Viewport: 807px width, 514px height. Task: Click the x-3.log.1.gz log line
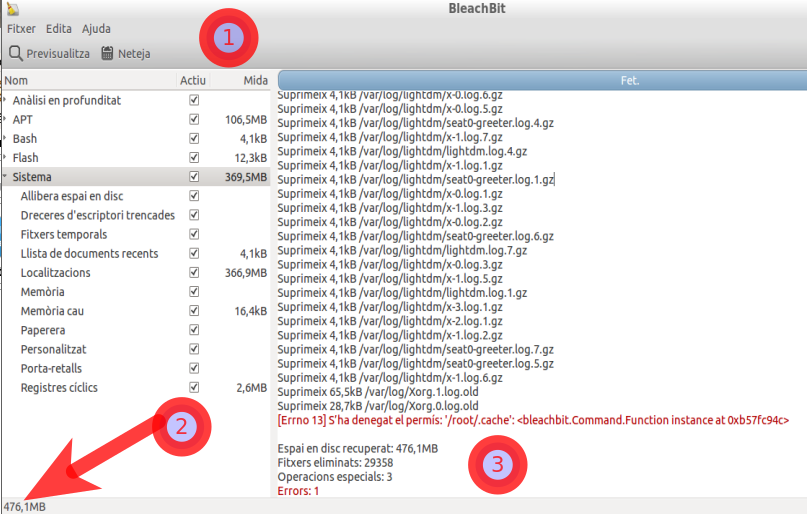pyautogui.click(x=390, y=307)
